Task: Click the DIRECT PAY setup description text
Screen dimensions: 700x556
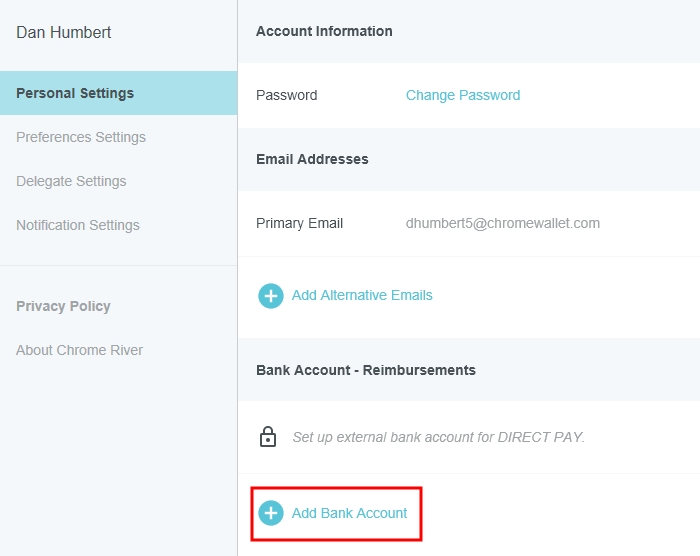Action: point(438,437)
